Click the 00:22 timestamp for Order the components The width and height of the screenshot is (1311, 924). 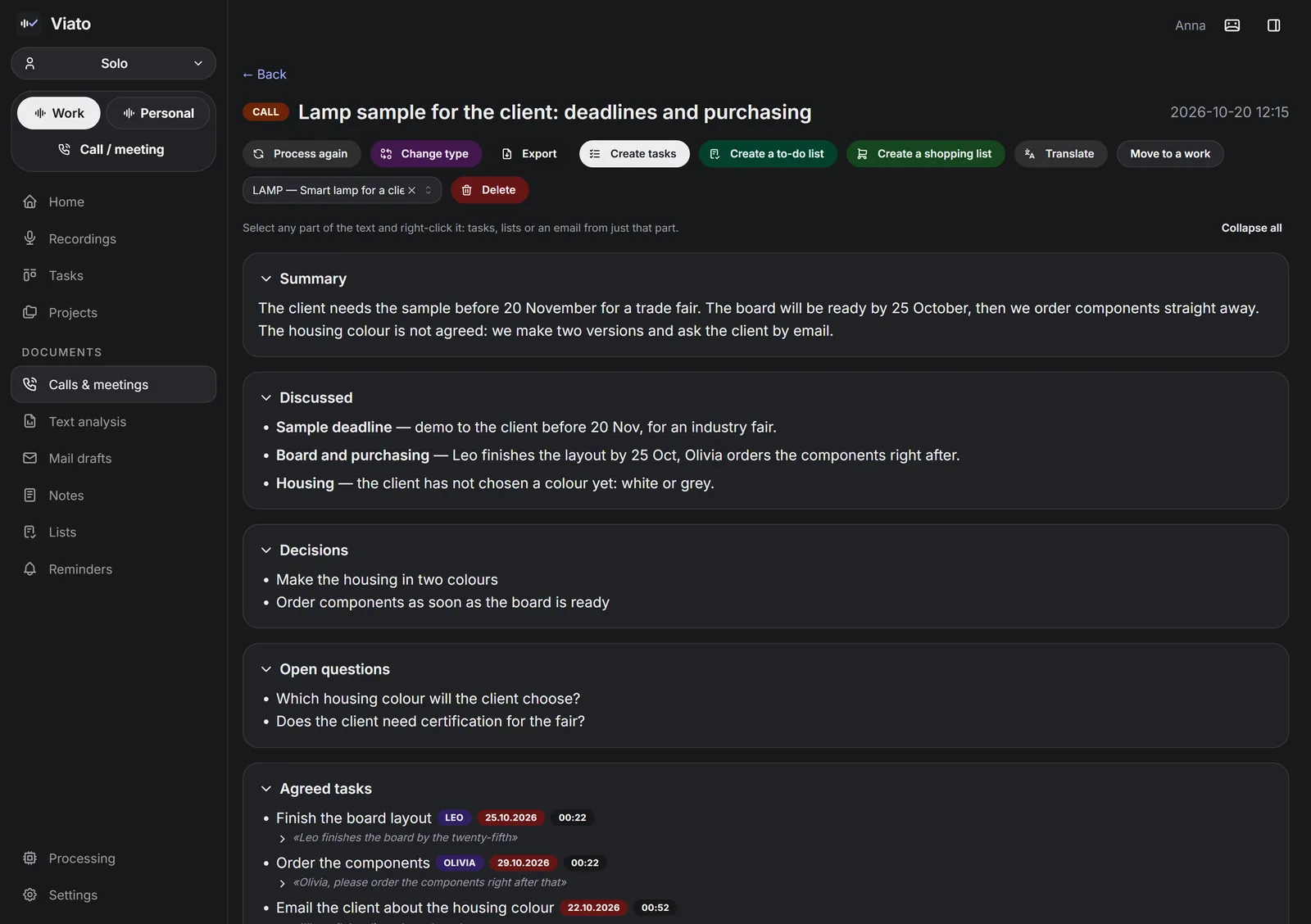[585, 863]
